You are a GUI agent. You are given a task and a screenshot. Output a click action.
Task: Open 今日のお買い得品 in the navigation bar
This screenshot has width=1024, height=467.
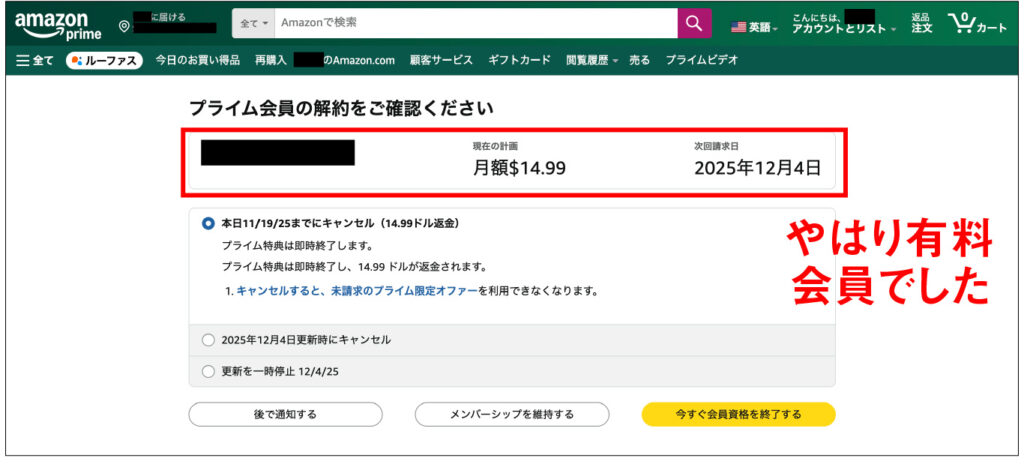click(x=197, y=60)
